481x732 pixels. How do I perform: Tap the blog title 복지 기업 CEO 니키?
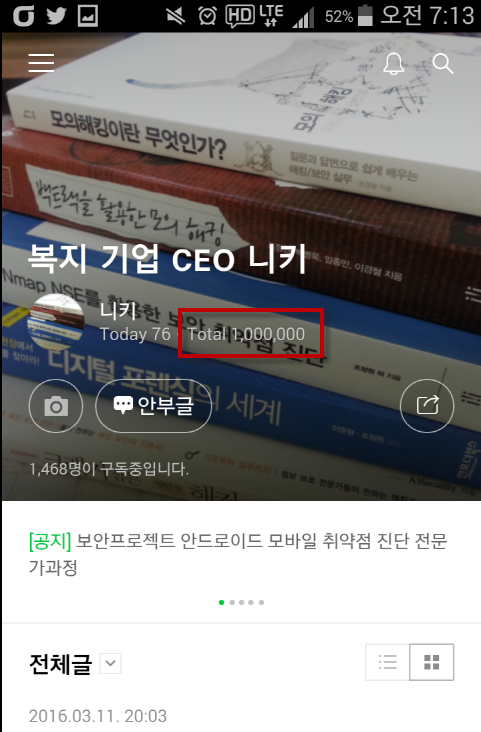click(x=167, y=259)
